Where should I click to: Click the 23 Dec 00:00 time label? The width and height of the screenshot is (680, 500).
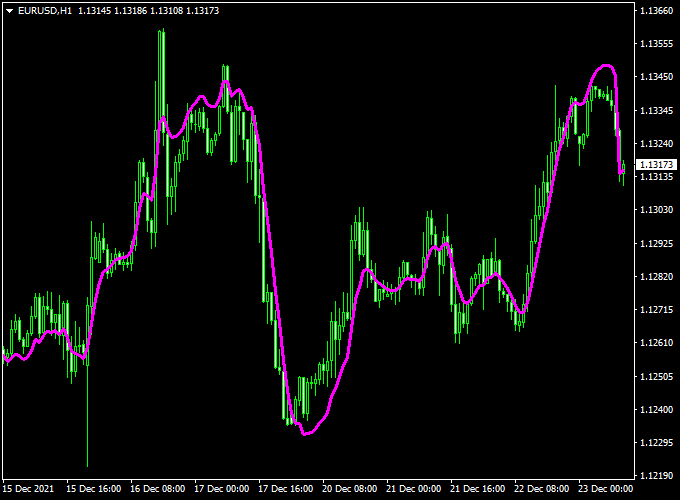(605, 489)
